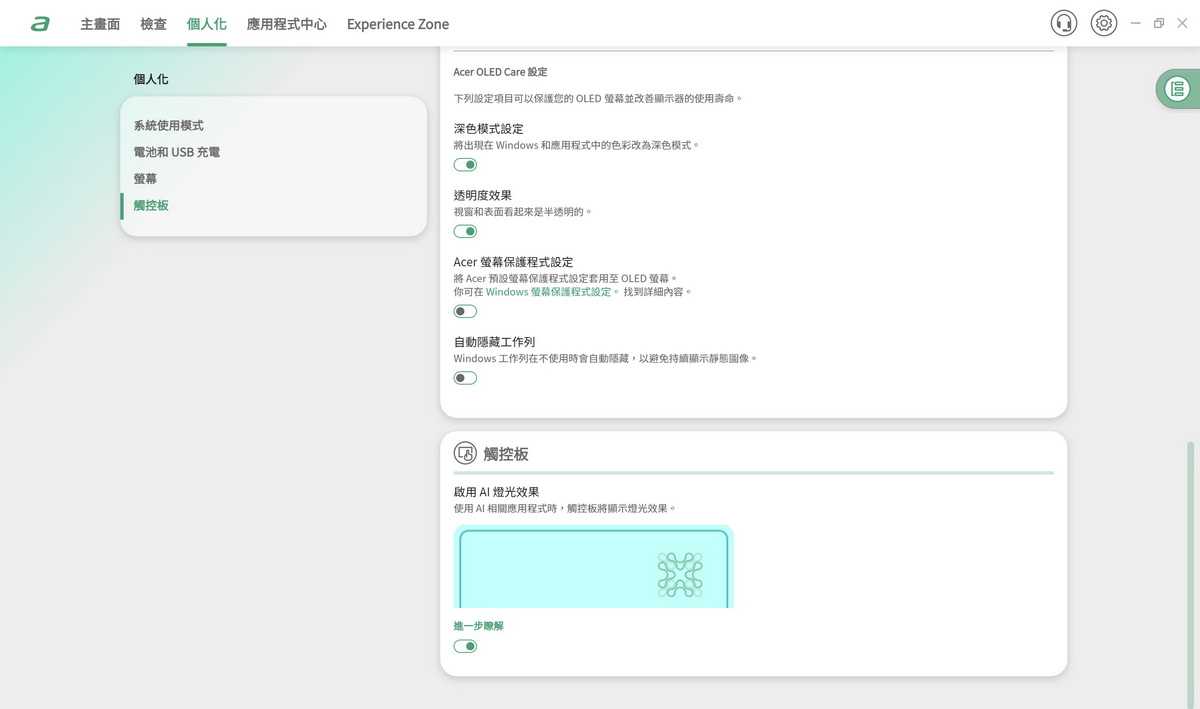Viewport: 1200px width, 709px height.
Task: Select 螢幕 in the sidebar
Action: tap(145, 179)
